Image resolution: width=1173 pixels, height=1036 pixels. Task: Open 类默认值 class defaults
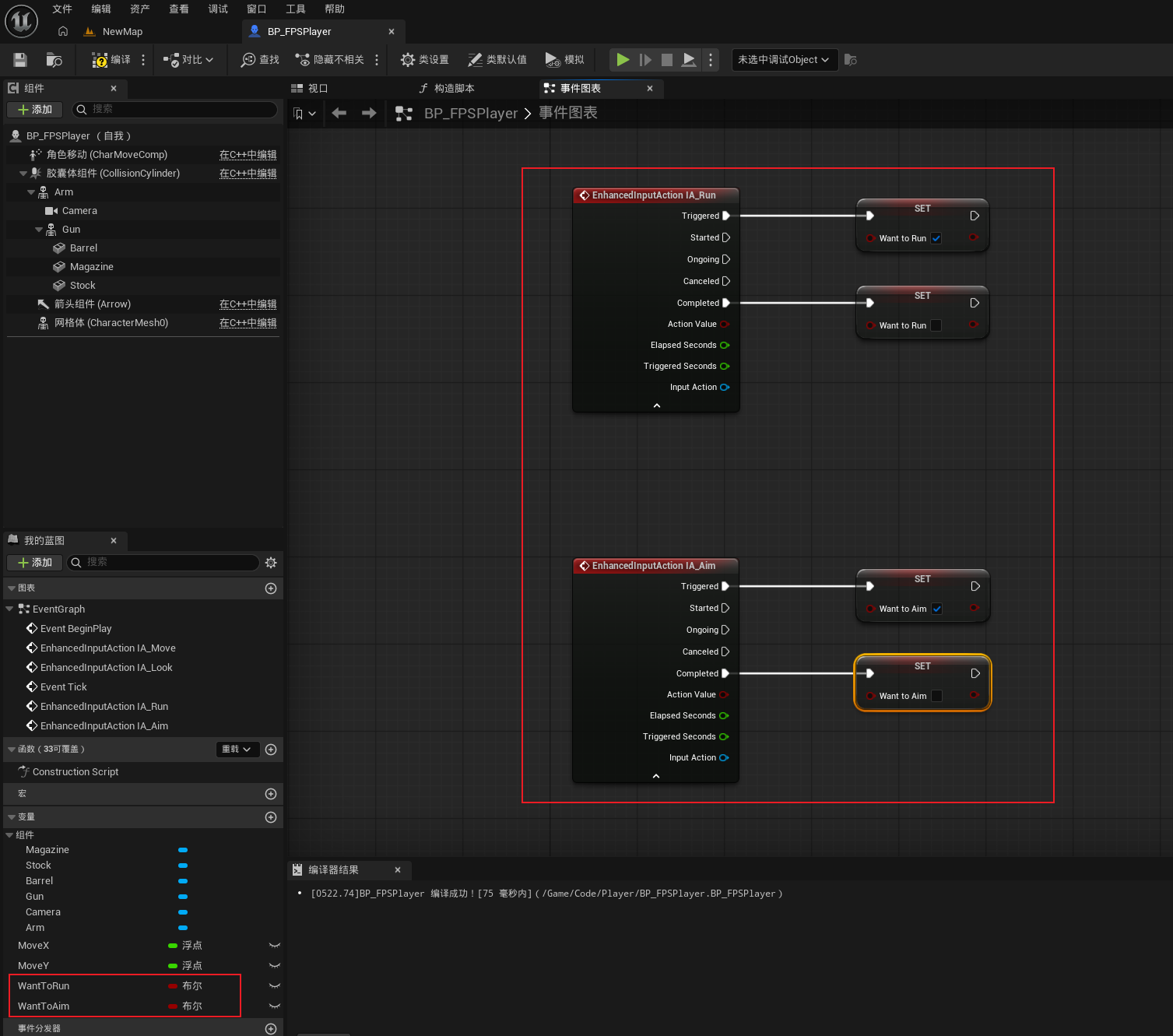[497, 60]
